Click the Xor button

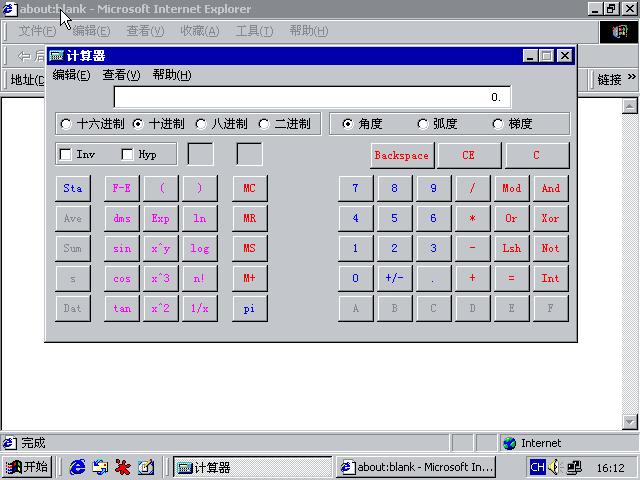[551, 218]
